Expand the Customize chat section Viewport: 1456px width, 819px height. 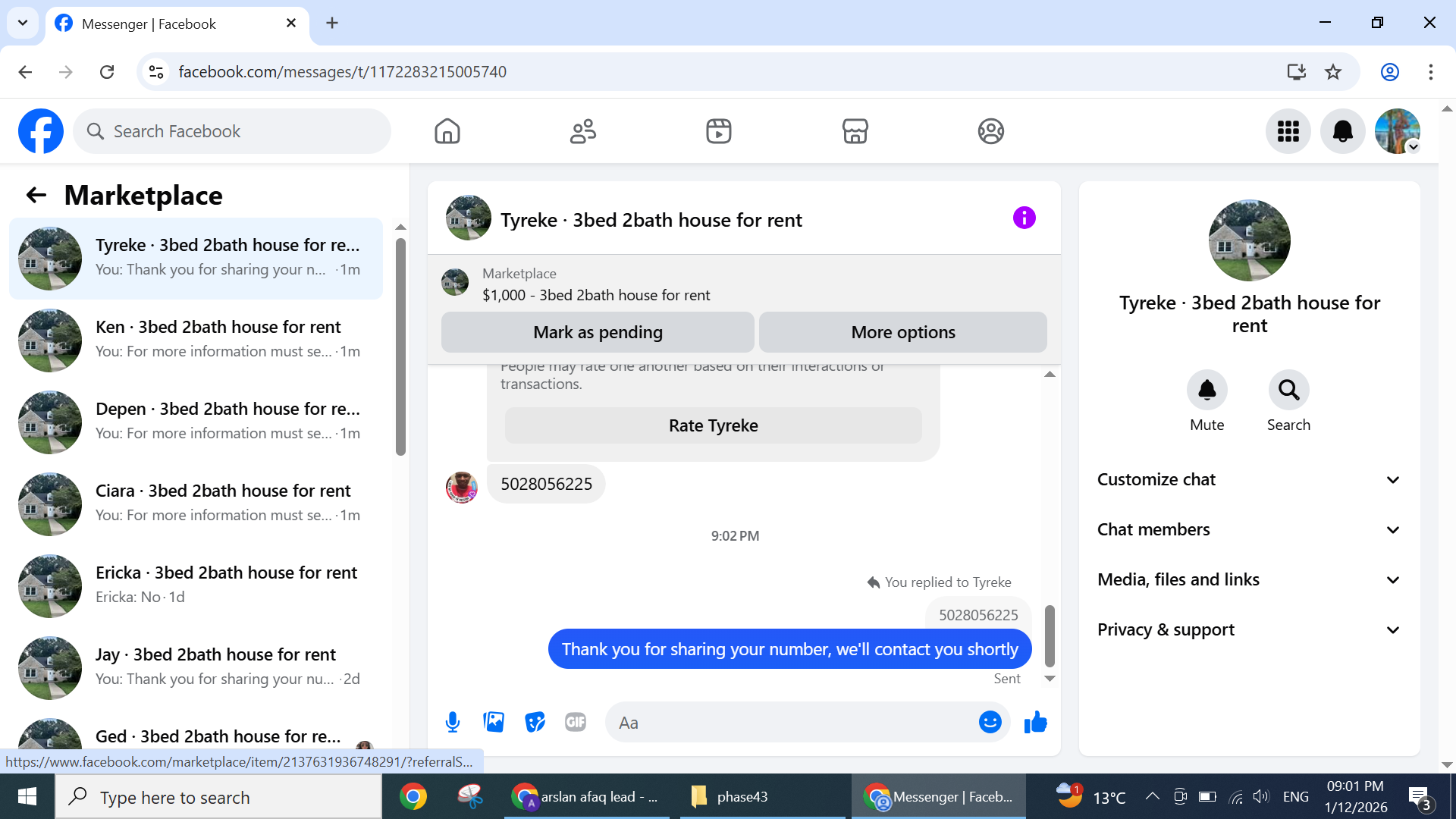1249,480
